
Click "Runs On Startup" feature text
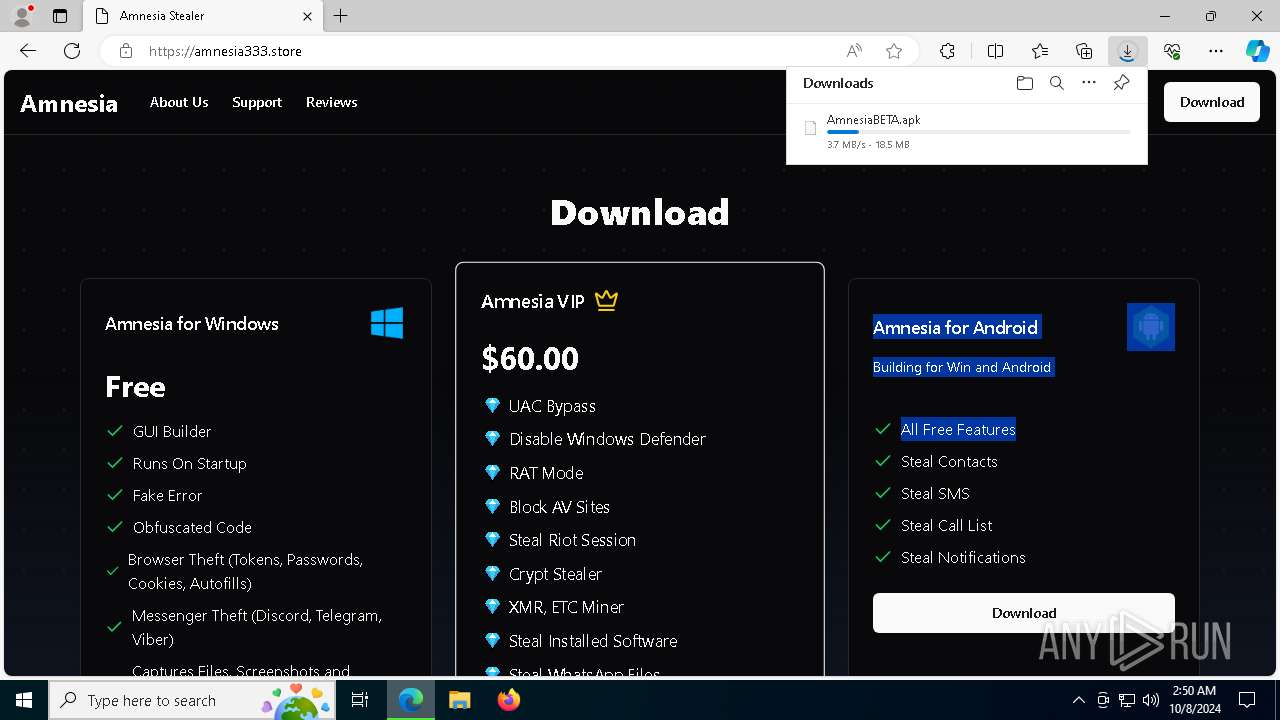click(x=189, y=463)
